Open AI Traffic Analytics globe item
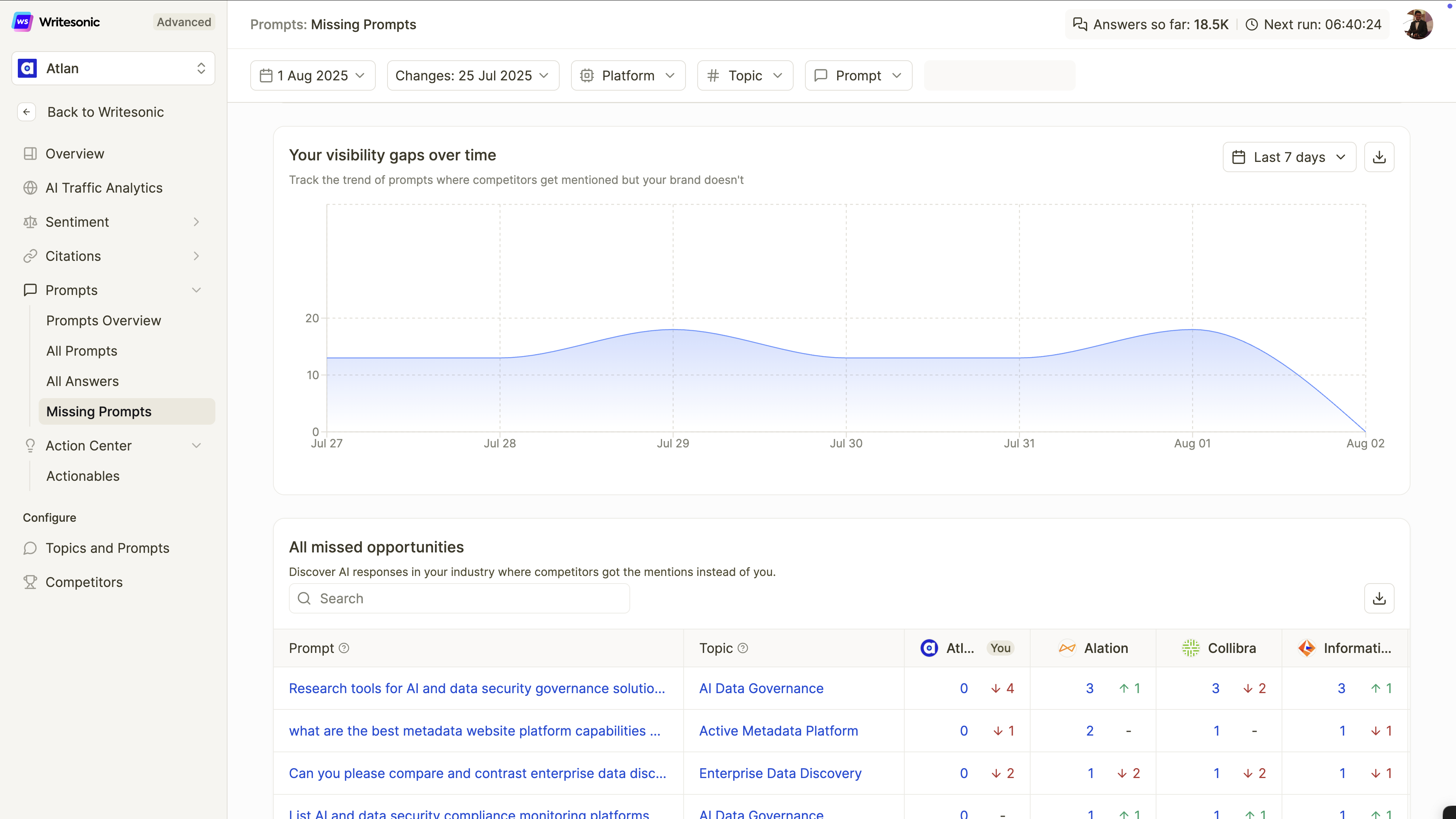The image size is (1456, 819). point(104,188)
